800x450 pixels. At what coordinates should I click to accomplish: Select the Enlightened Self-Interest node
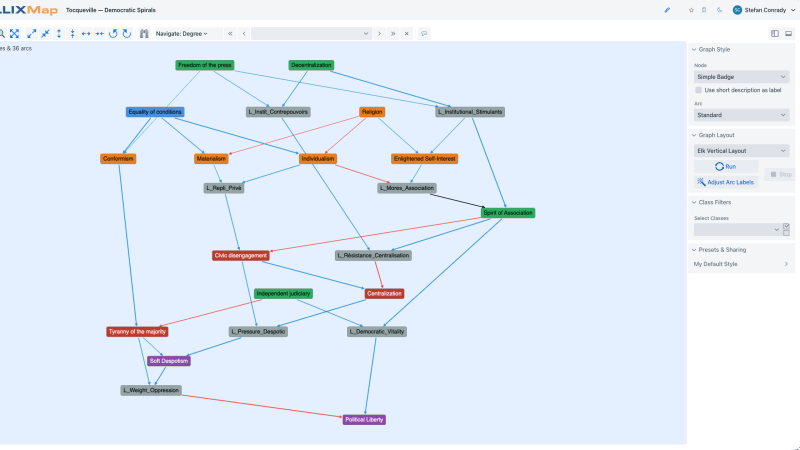[424, 159]
